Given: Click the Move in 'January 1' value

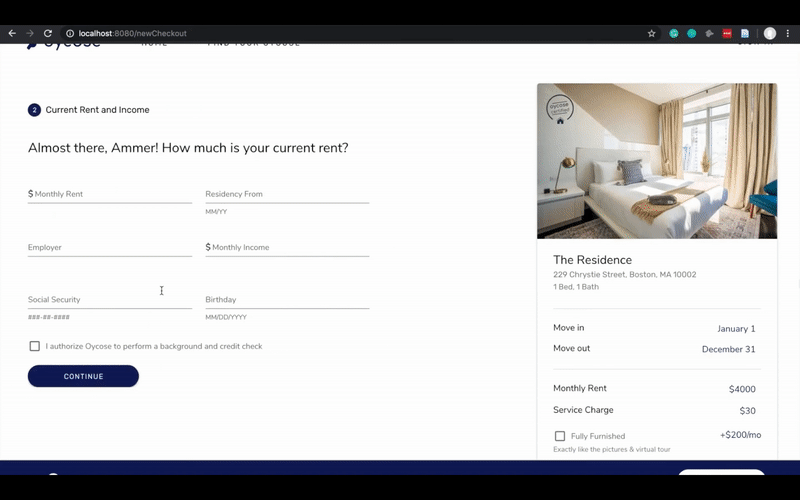Looking at the screenshot, I should tap(736, 329).
